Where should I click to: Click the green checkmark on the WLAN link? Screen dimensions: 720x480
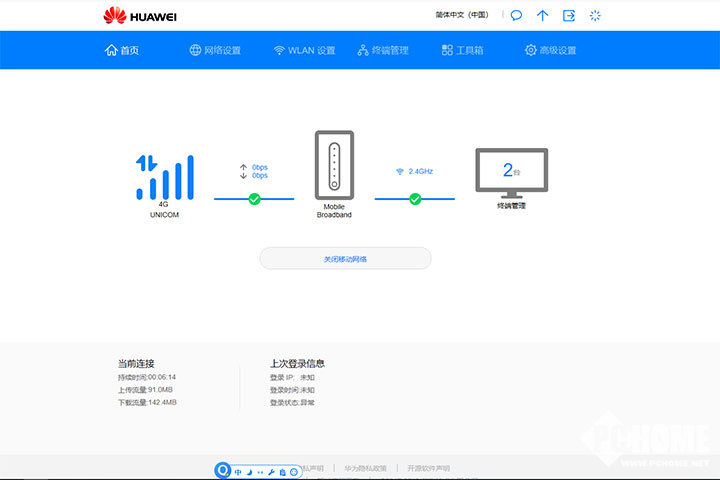(x=415, y=199)
